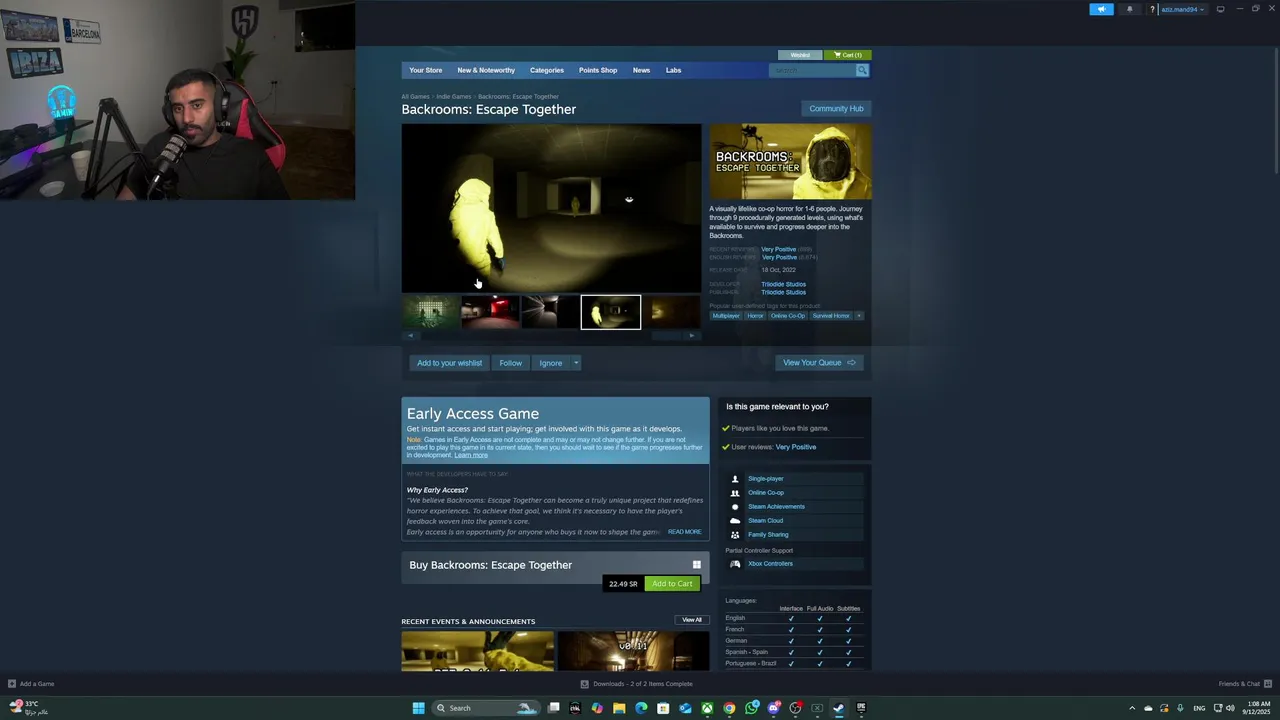This screenshot has width=1280, height=720.
Task: Click the store search magnifier icon
Action: [x=862, y=70]
